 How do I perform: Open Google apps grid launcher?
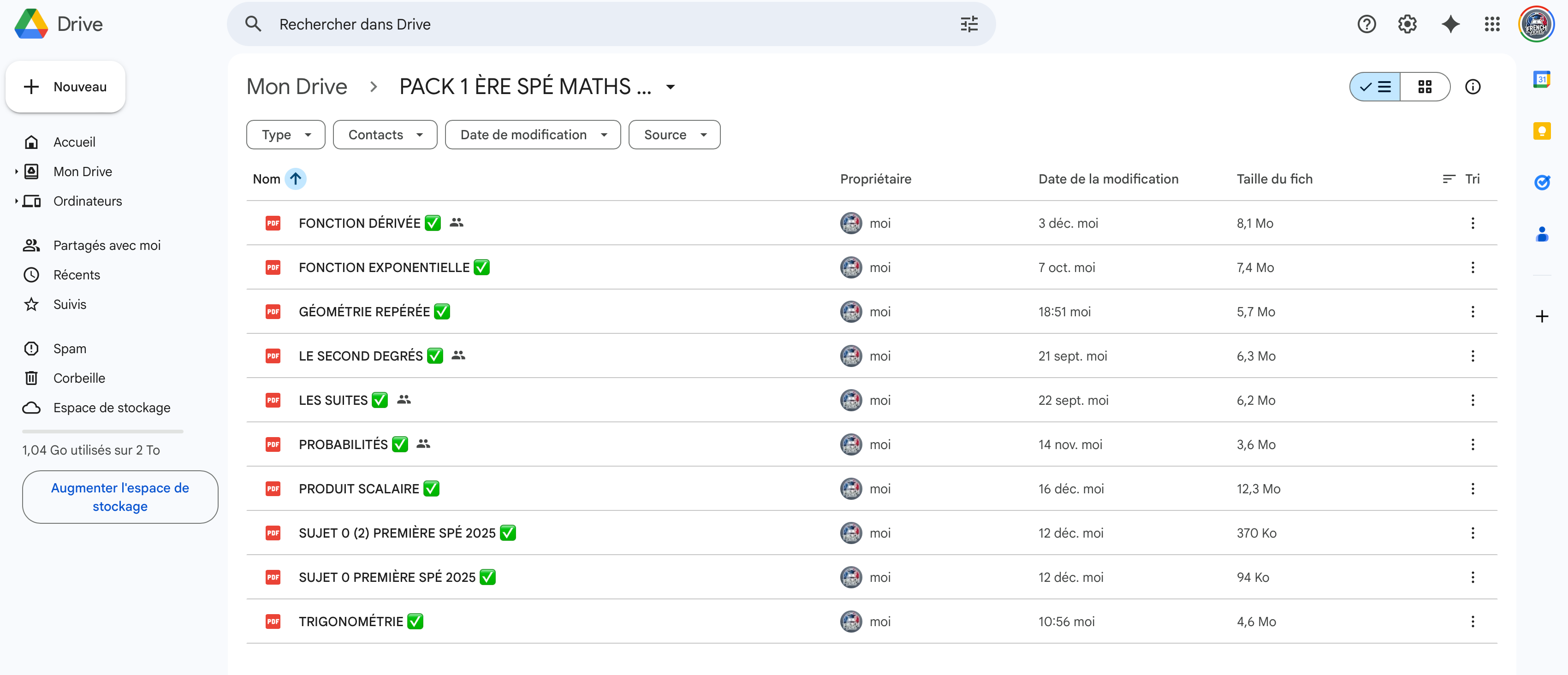tap(1492, 24)
